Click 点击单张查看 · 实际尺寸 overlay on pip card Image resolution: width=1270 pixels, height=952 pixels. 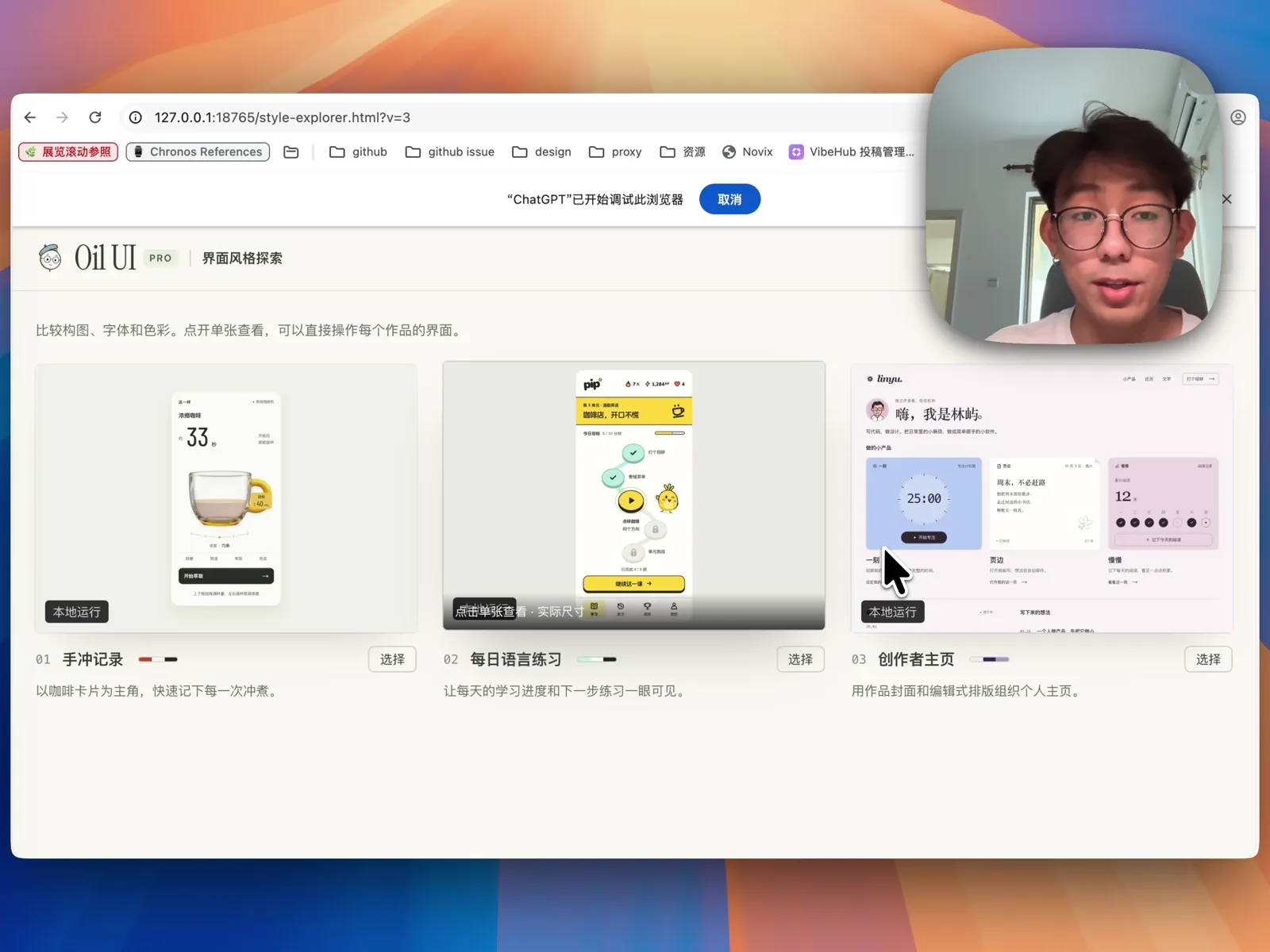click(520, 611)
